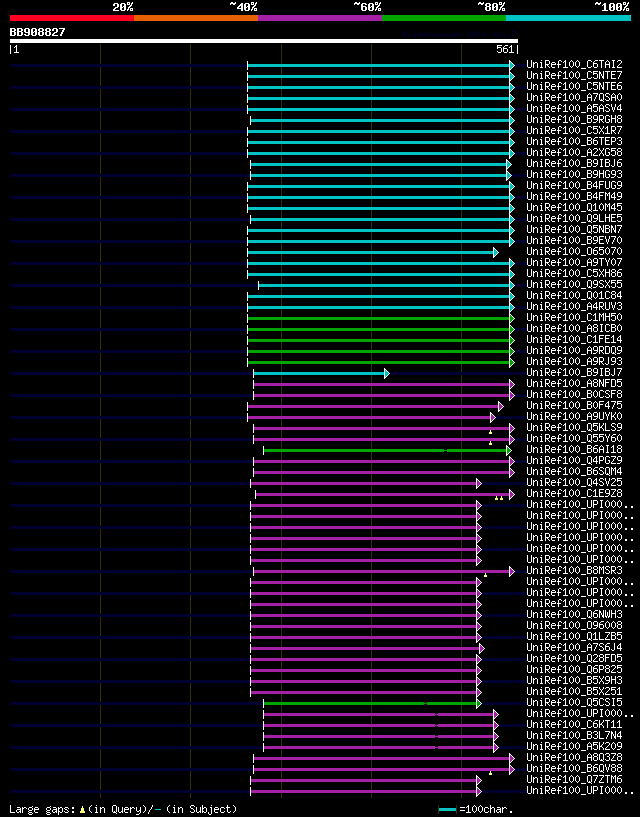Select the UniRef100_Q01C84 label

tap(574, 295)
